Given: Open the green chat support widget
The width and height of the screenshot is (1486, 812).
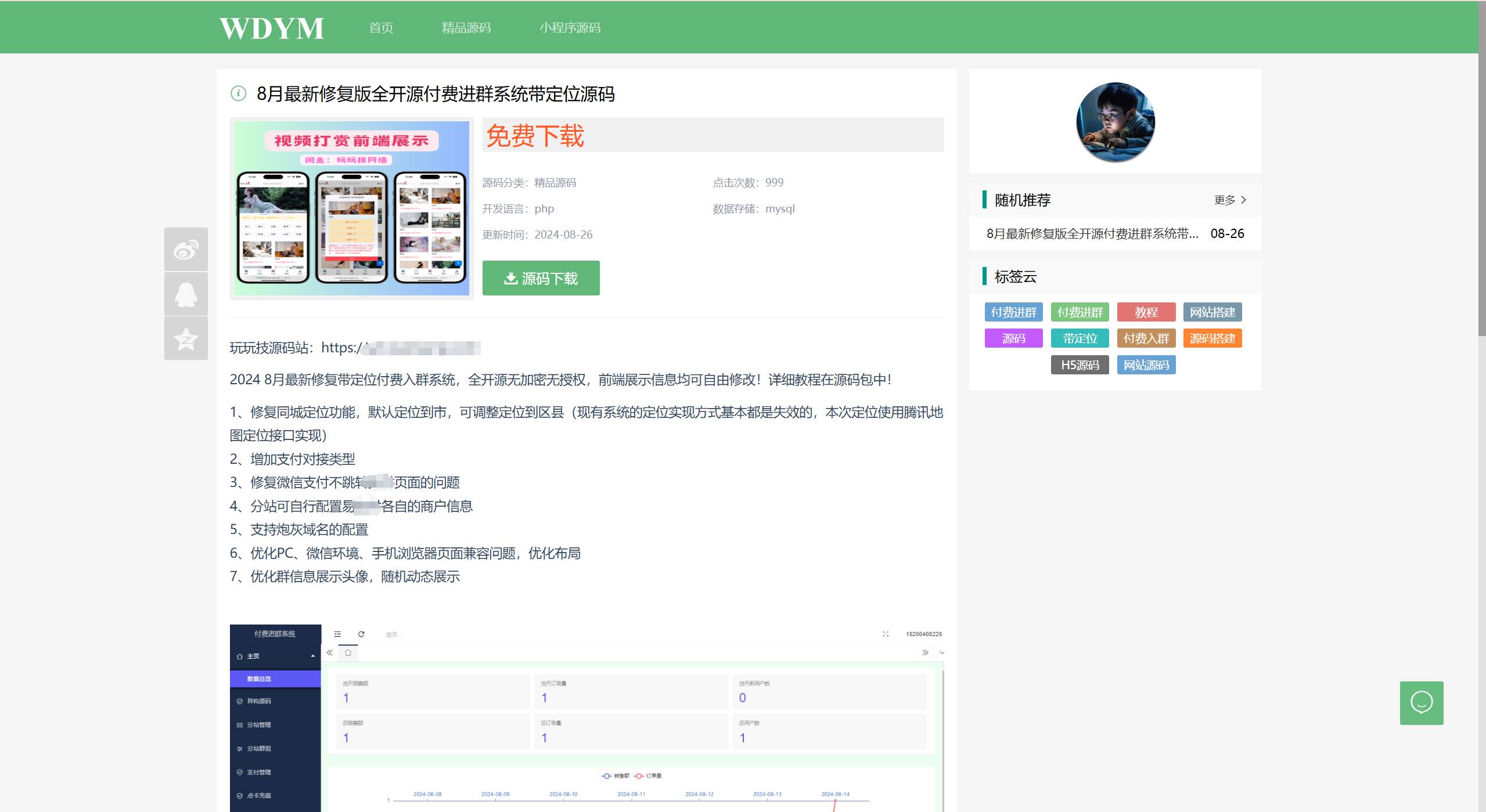Looking at the screenshot, I should pos(1421,702).
